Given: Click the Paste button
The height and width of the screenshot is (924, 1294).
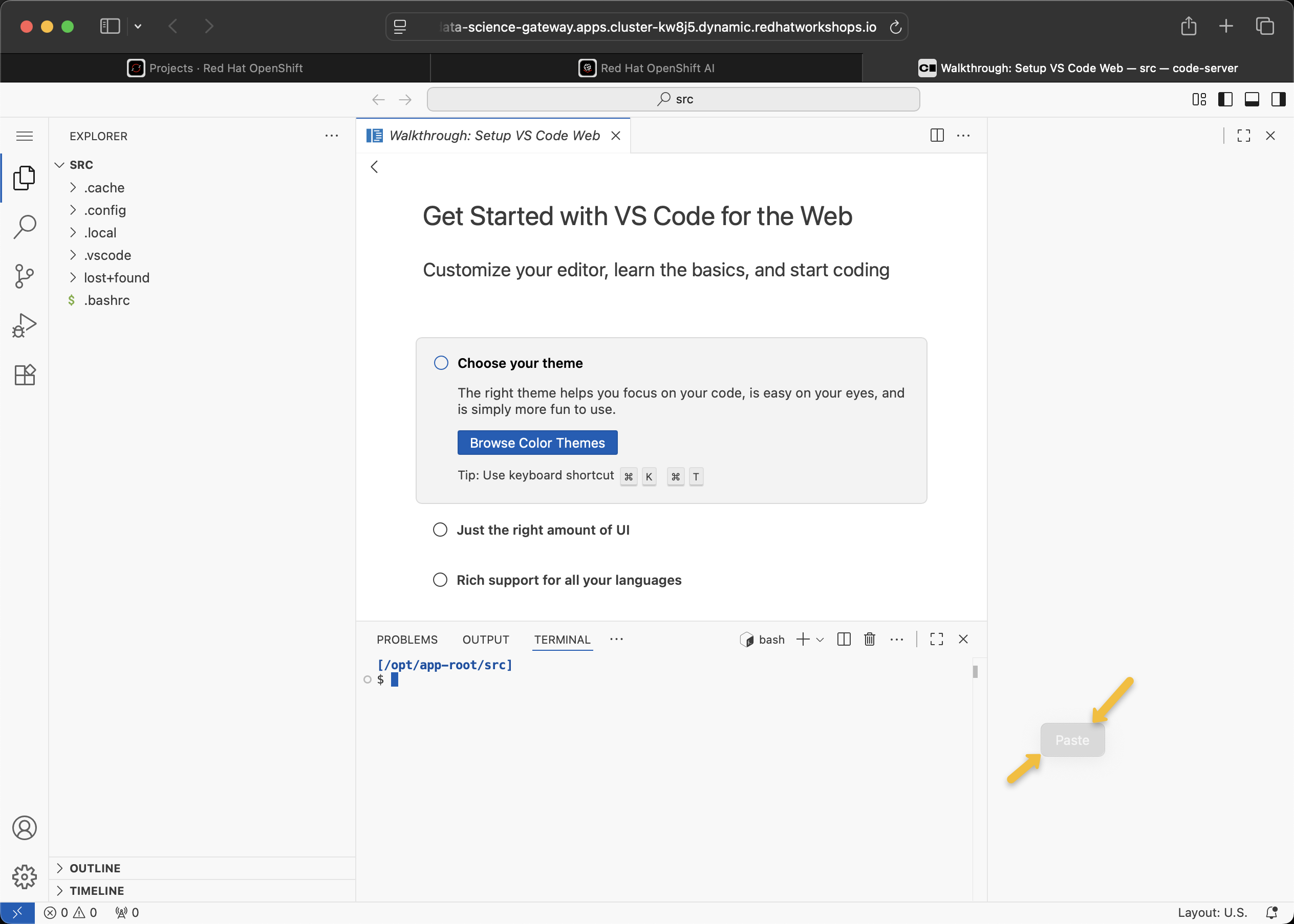Looking at the screenshot, I should click(1072, 740).
